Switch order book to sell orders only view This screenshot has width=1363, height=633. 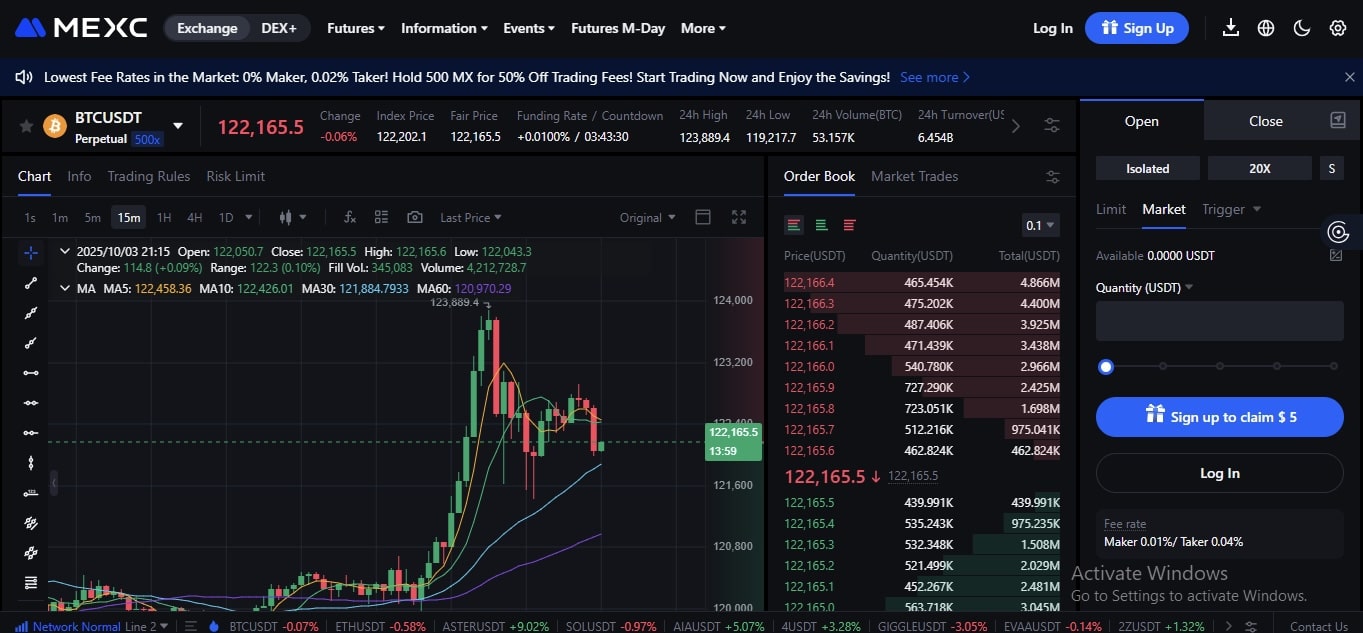pyautogui.click(x=849, y=224)
